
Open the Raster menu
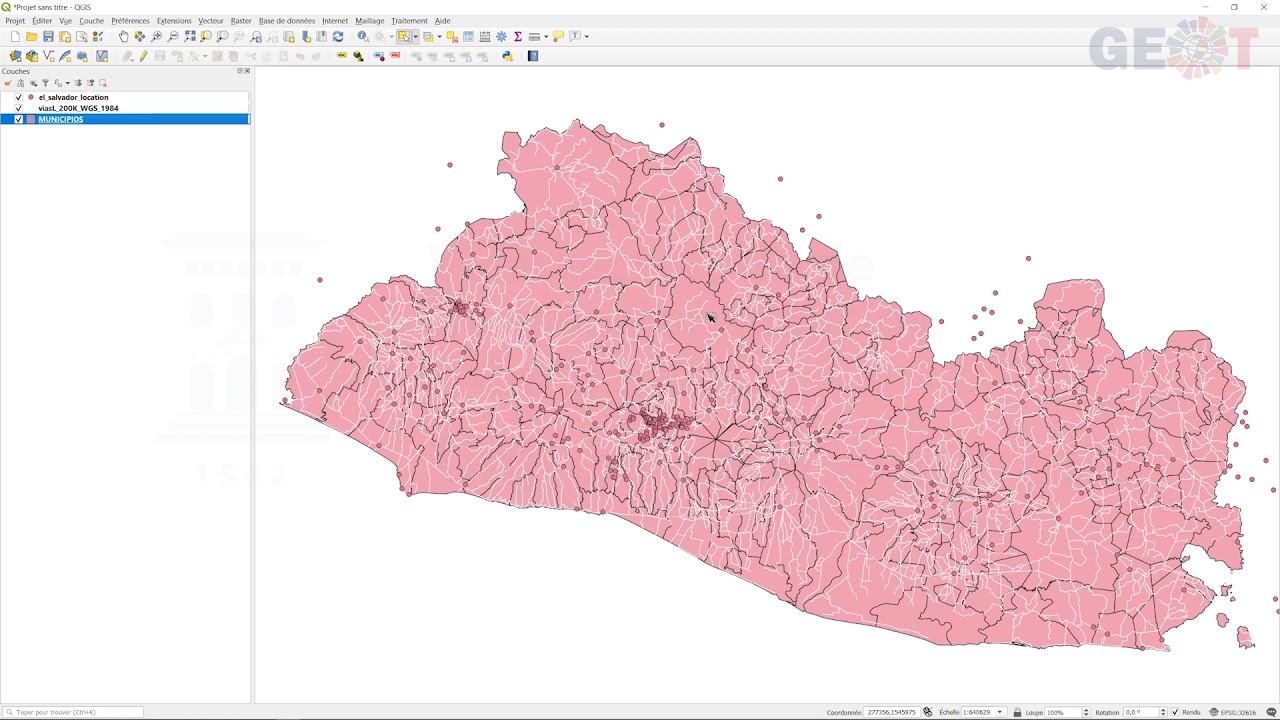coord(241,21)
